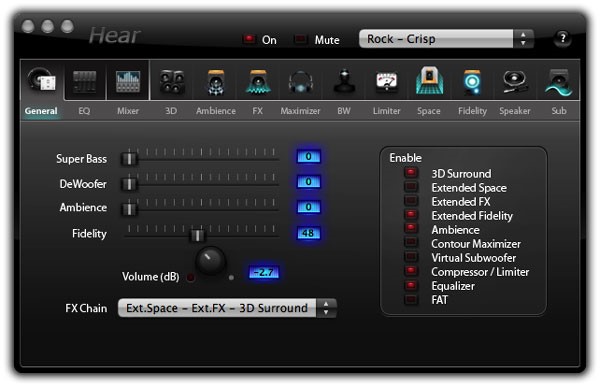Screen dimensions: 600x387
Task: Click the preset dropdown stepper arrows
Action: tap(523, 39)
